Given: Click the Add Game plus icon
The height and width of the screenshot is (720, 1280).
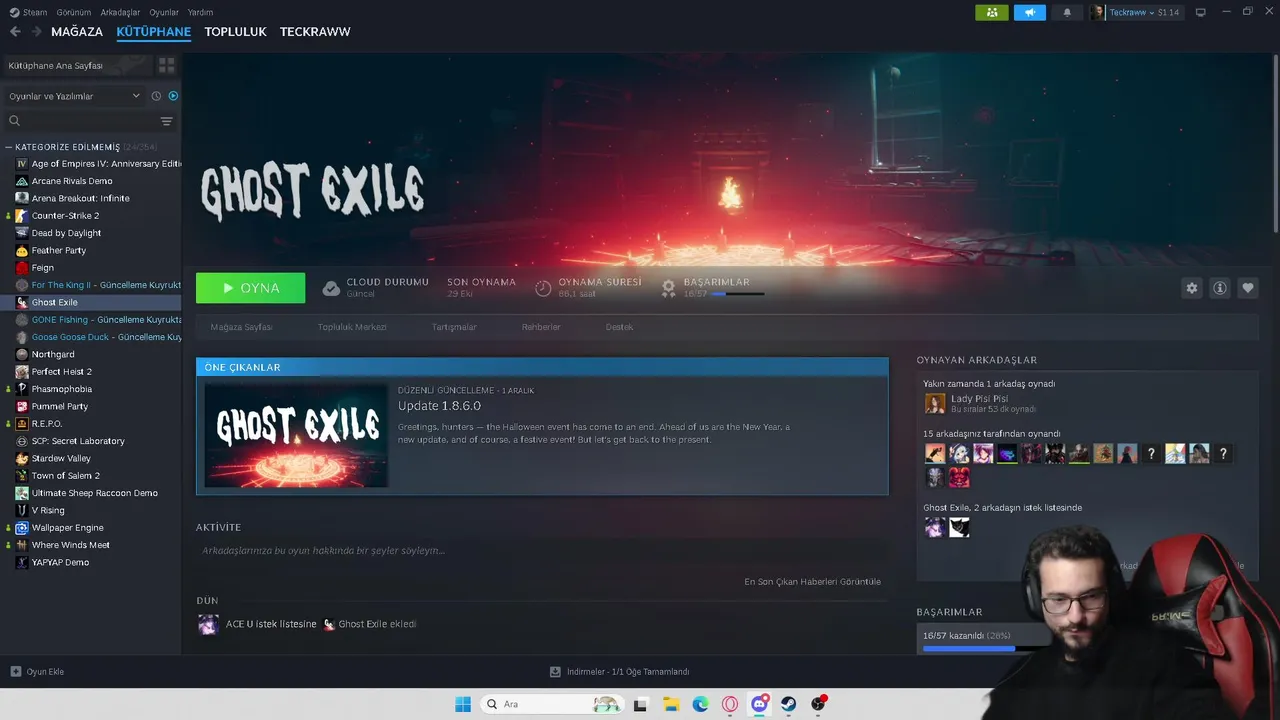Looking at the screenshot, I should click(16, 672).
